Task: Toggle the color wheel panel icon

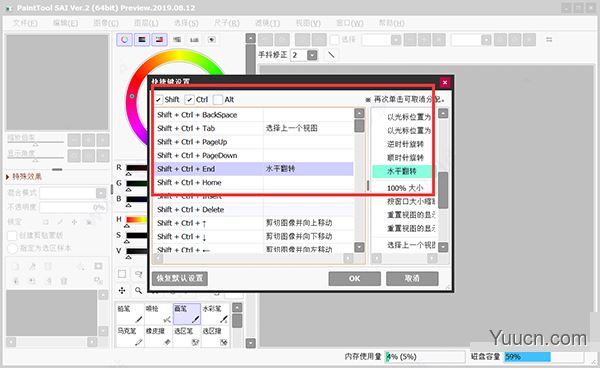Action: coord(124,39)
